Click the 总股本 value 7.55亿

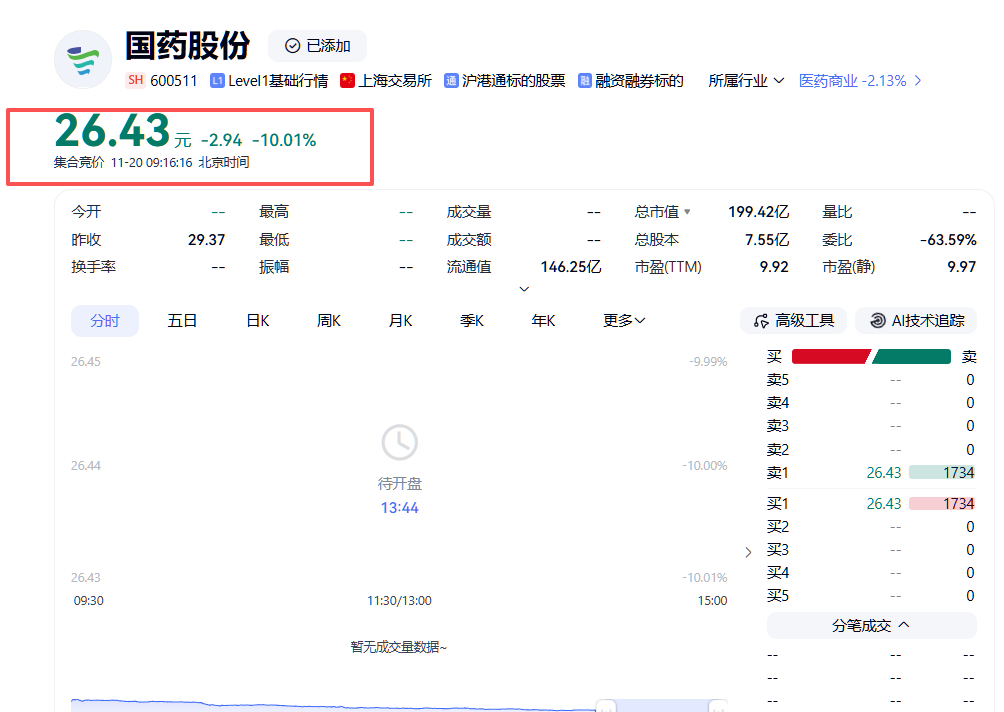[x=766, y=240]
